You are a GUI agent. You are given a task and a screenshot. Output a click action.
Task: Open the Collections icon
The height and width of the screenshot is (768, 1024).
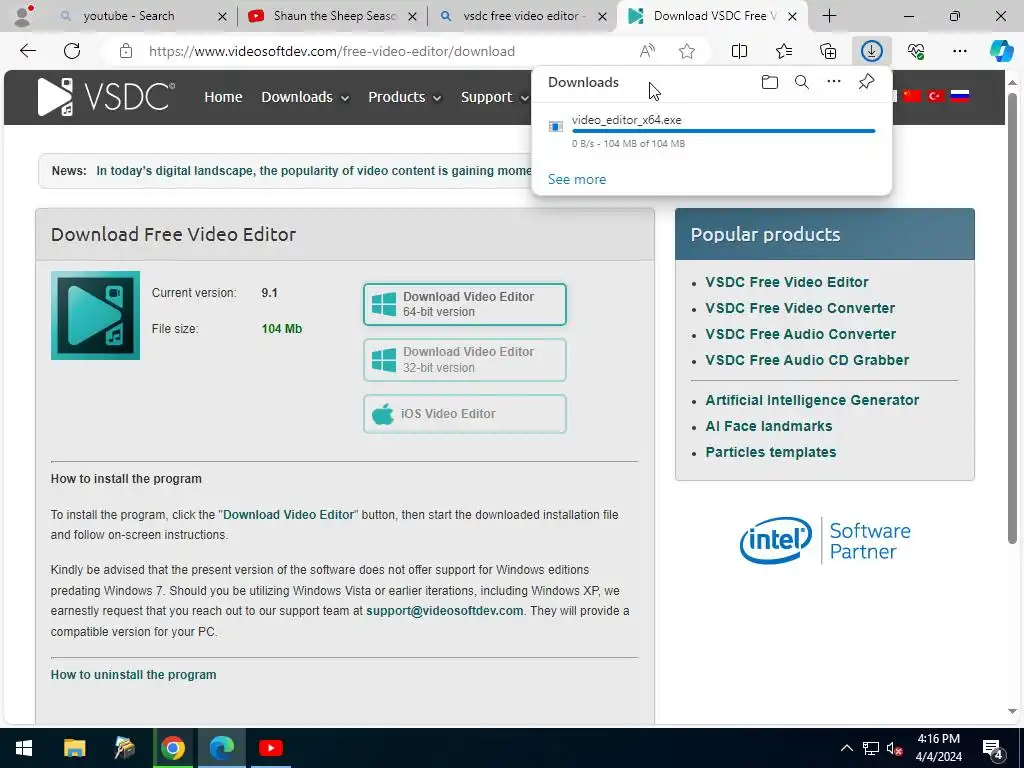(x=828, y=51)
